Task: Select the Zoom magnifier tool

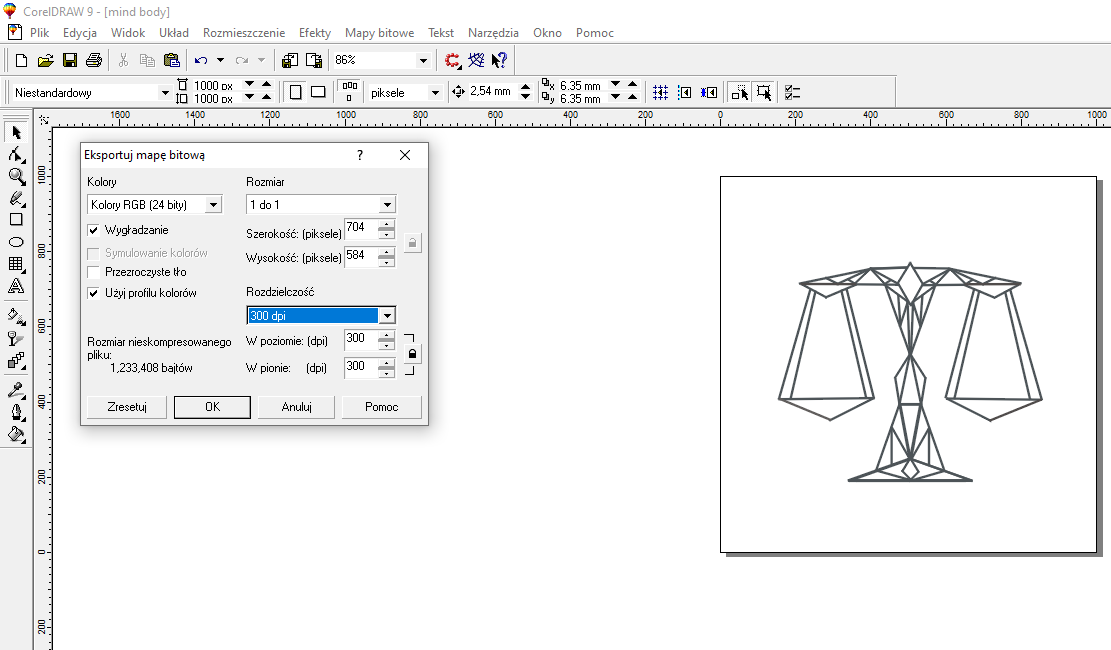Action: point(16,176)
